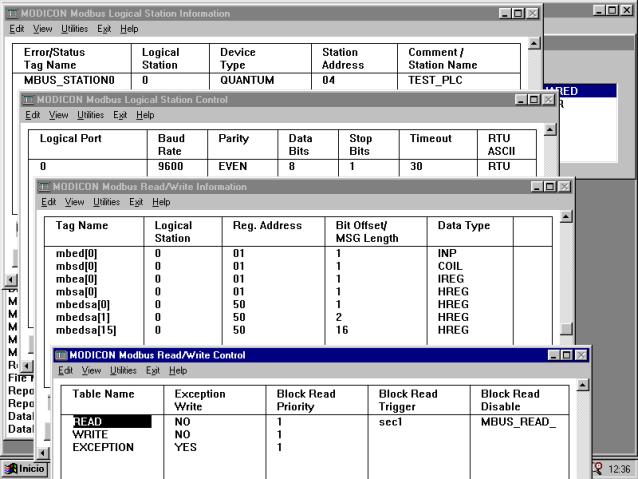Screen dimensions: 638x479
Task: Click the Inicio start button
Action: pos(25,469)
